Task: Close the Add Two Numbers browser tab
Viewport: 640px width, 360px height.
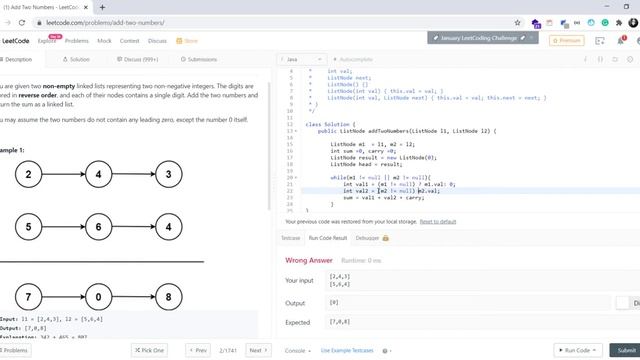Action: coord(86,7)
